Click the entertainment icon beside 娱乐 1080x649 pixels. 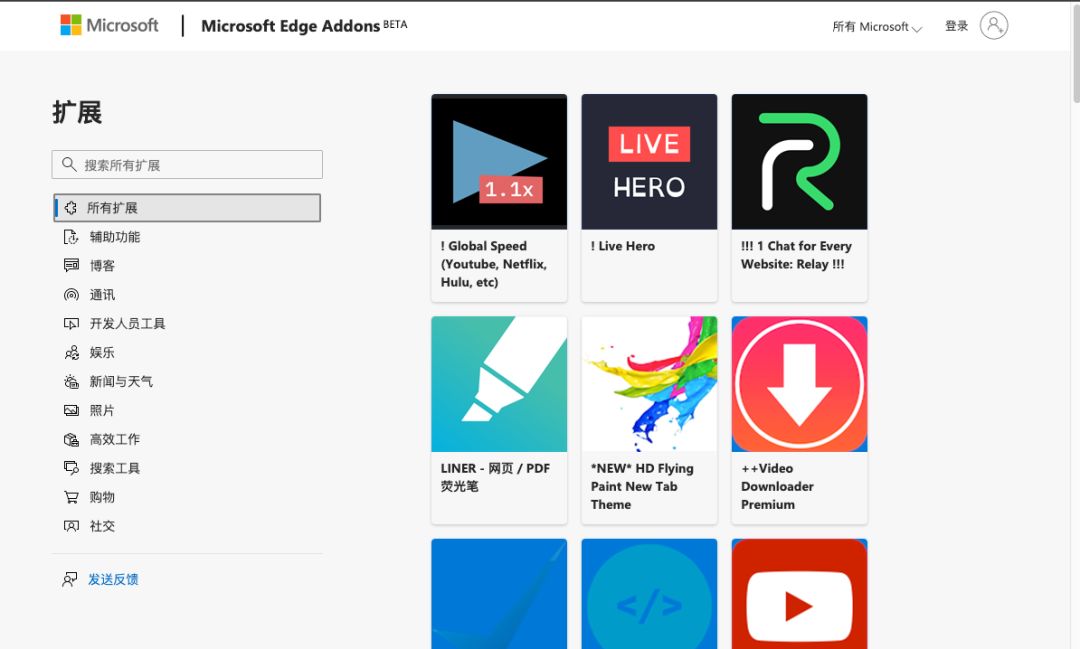[71, 353]
